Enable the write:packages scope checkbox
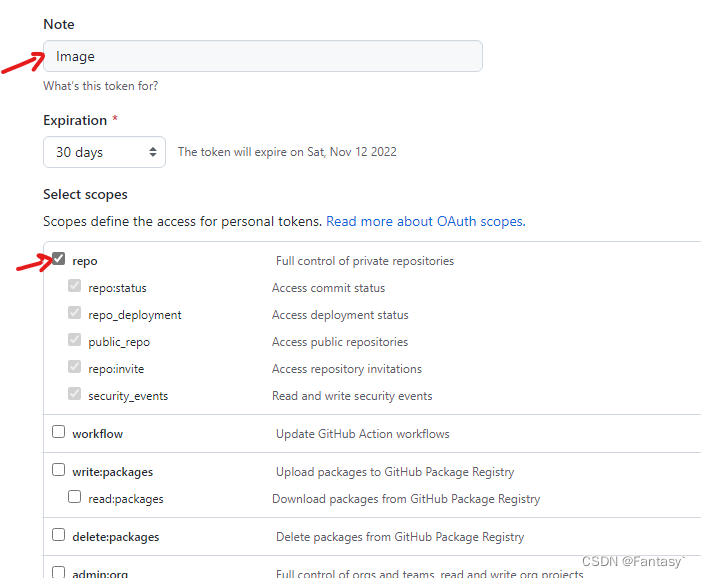 pyautogui.click(x=59, y=470)
